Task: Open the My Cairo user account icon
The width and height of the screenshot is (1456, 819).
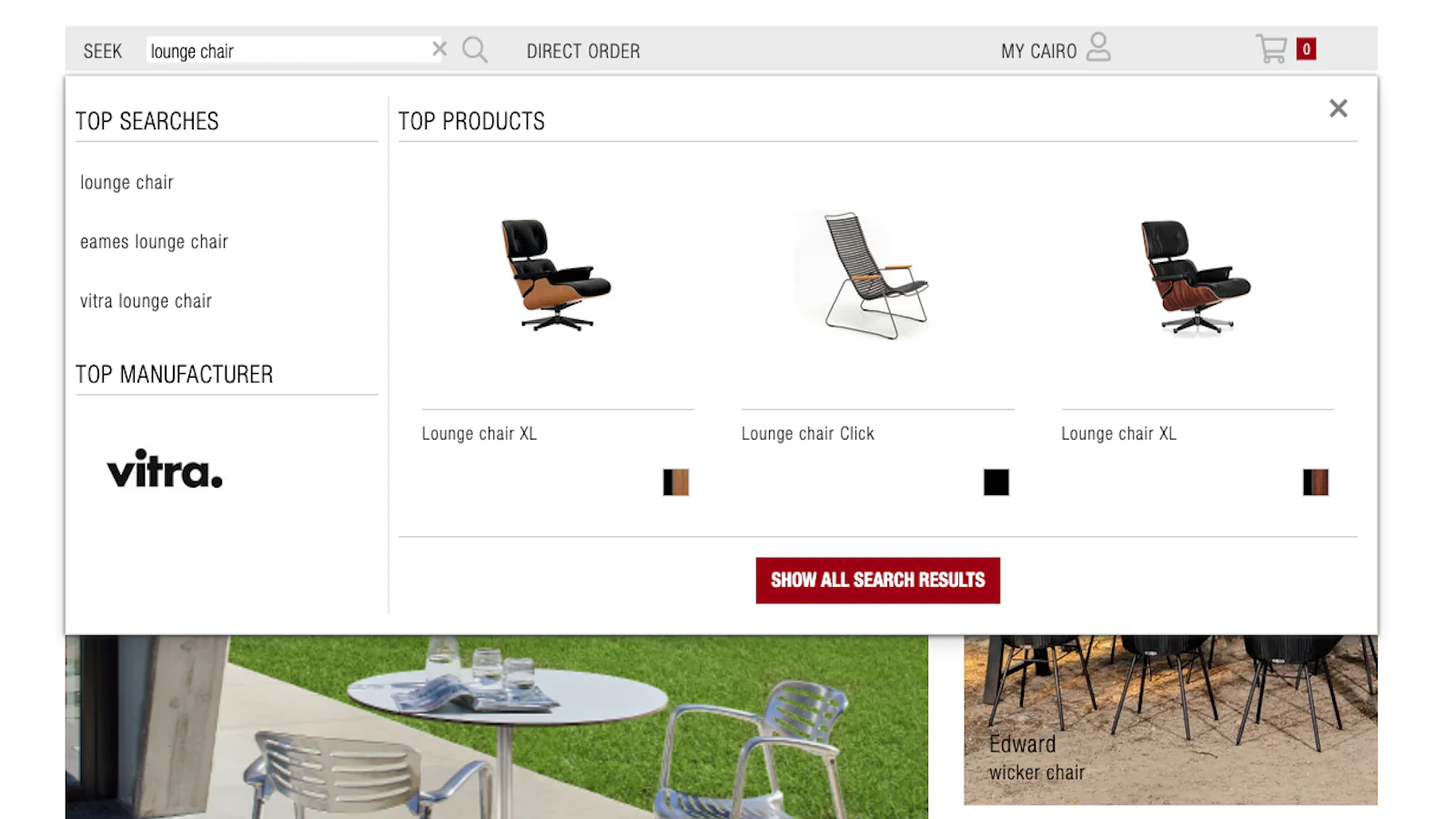Action: point(1098,47)
